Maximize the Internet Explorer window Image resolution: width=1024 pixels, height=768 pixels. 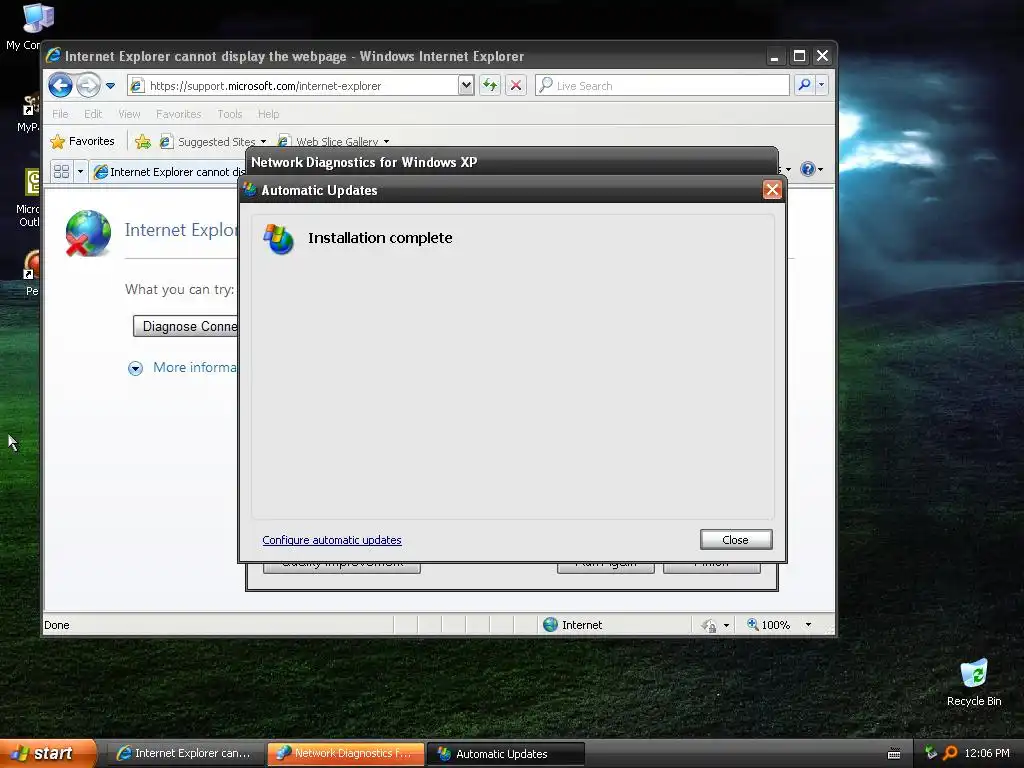[799, 56]
